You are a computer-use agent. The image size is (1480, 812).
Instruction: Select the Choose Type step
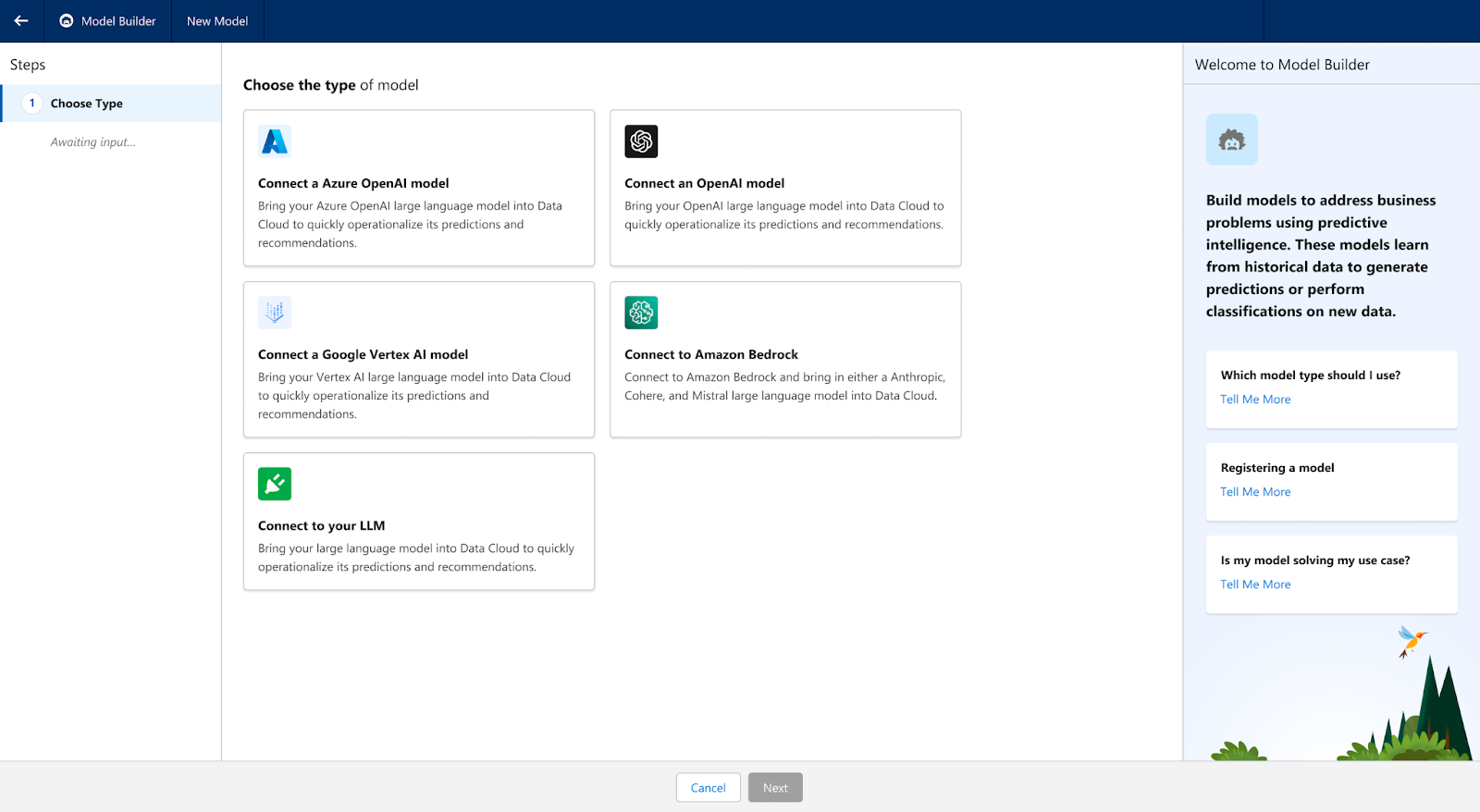click(87, 104)
